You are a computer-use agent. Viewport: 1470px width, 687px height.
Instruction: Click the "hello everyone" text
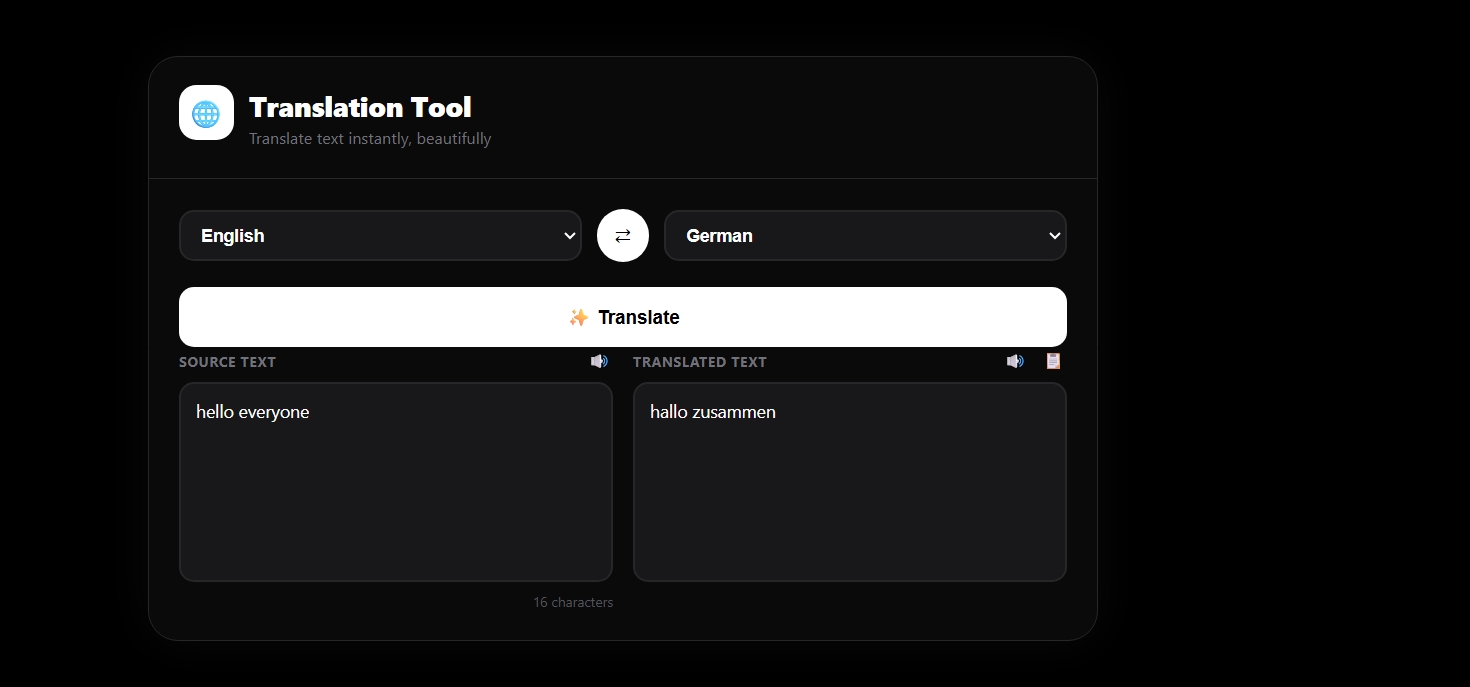click(253, 412)
